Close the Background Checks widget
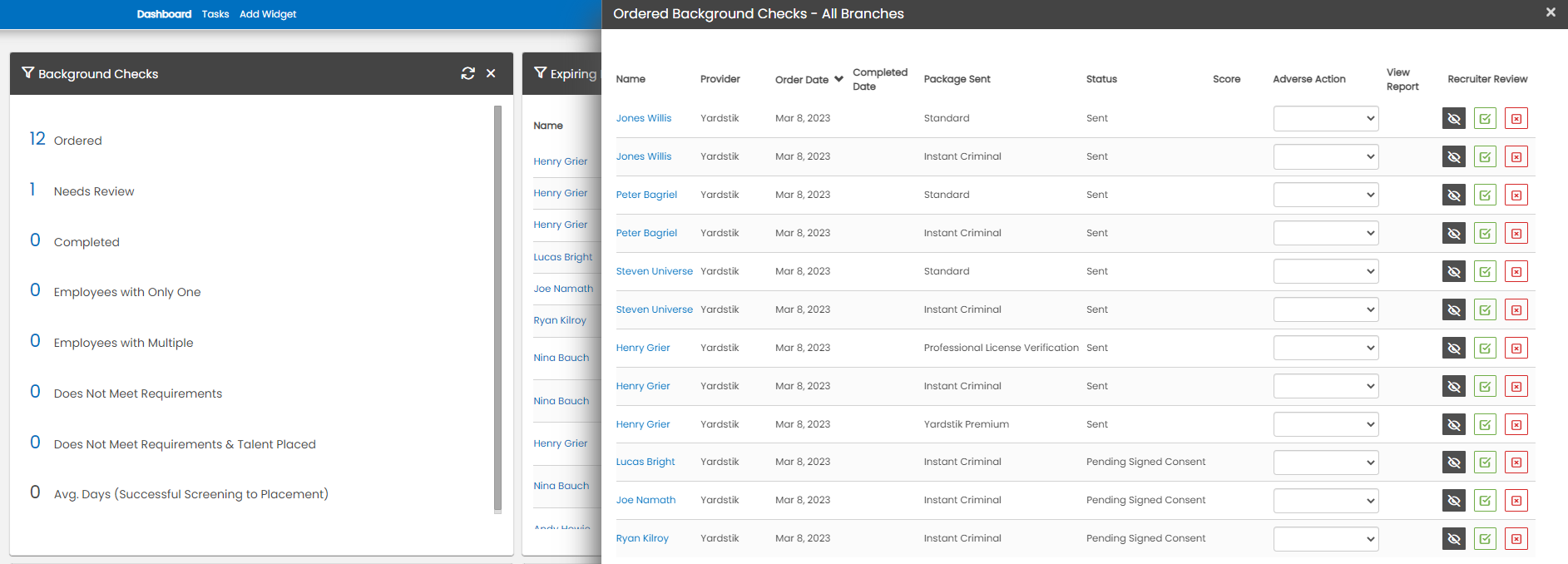The width and height of the screenshot is (1568, 564). [491, 73]
